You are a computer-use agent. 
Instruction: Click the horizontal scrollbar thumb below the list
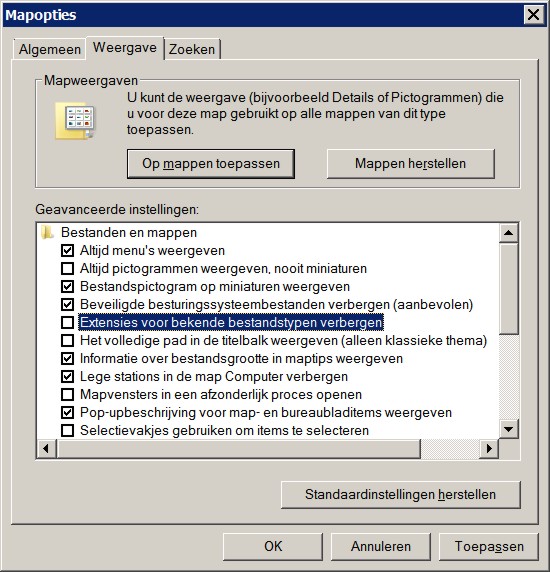[x=239, y=448]
